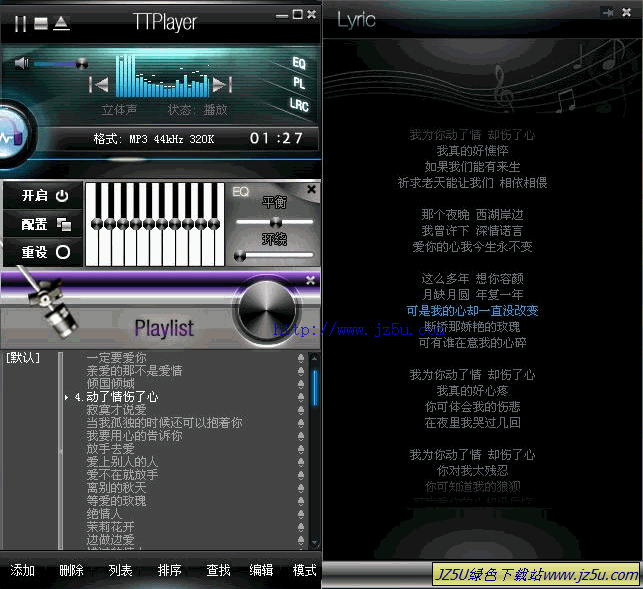Screen dimensions: 643x589
Task: Click lyric line 那个夜晚 西湖岸边
Action: click(x=472, y=215)
